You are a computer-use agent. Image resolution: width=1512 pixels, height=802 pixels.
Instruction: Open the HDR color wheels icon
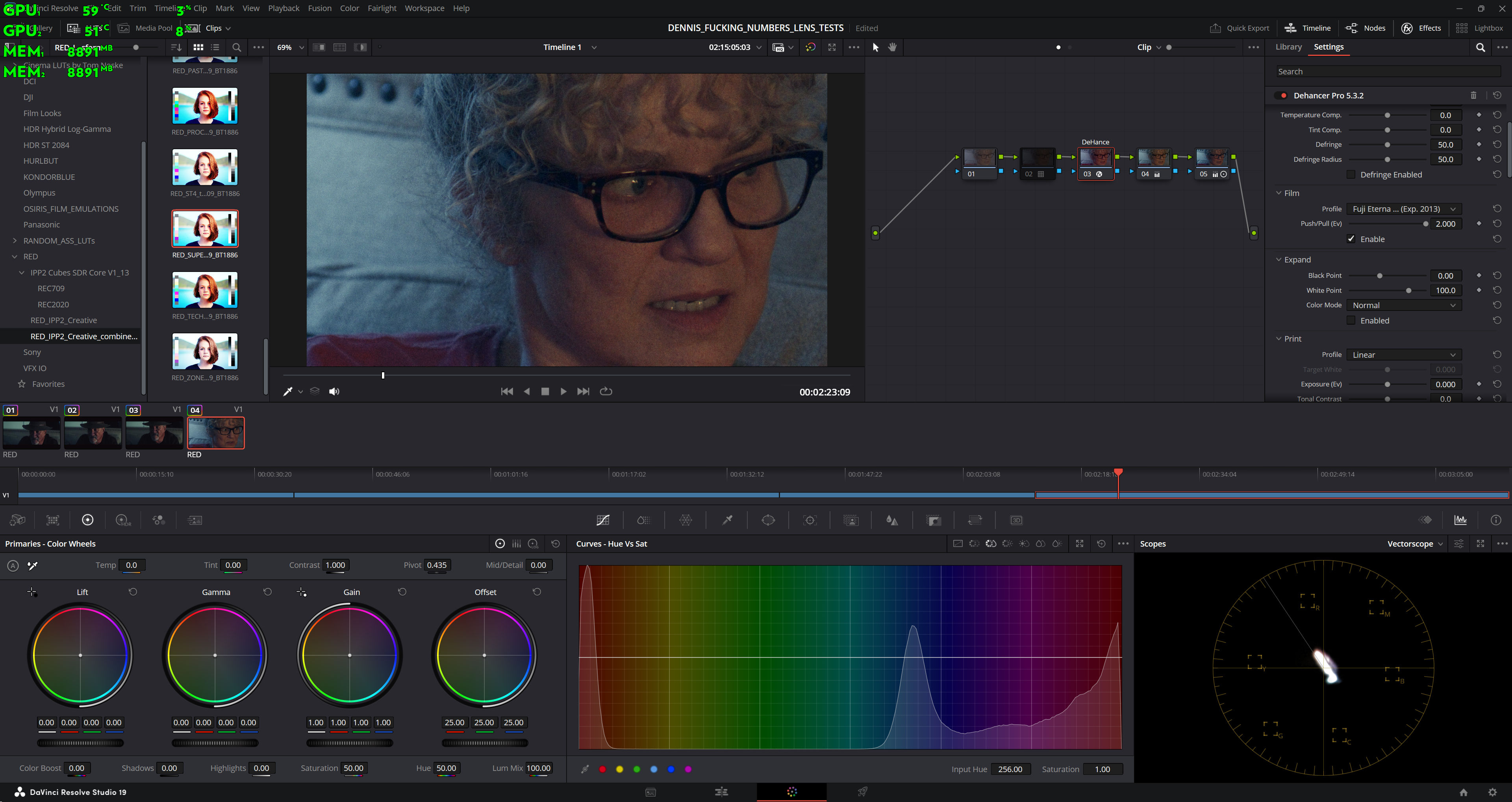[x=123, y=520]
